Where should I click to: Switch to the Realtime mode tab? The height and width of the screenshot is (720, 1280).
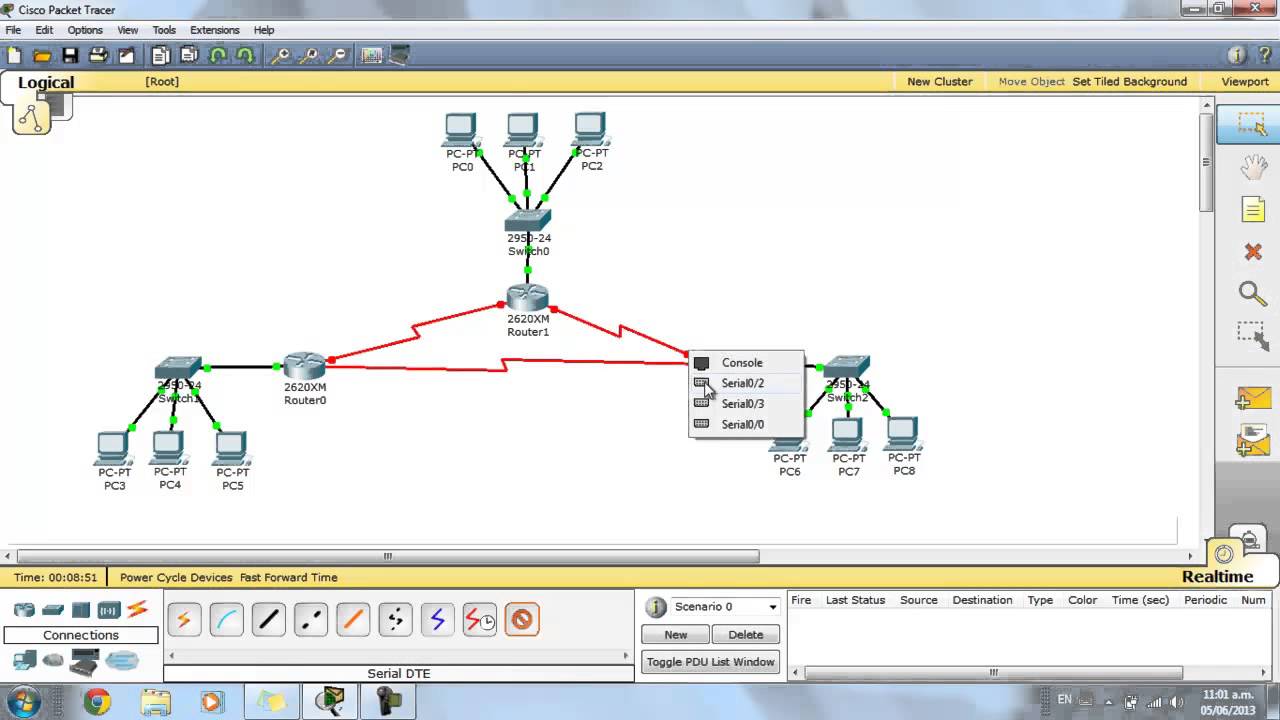click(1217, 576)
